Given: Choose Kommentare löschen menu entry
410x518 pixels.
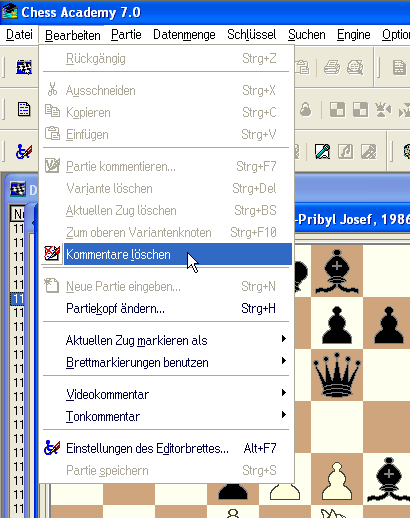Looking at the screenshot, I should (167, 254).
